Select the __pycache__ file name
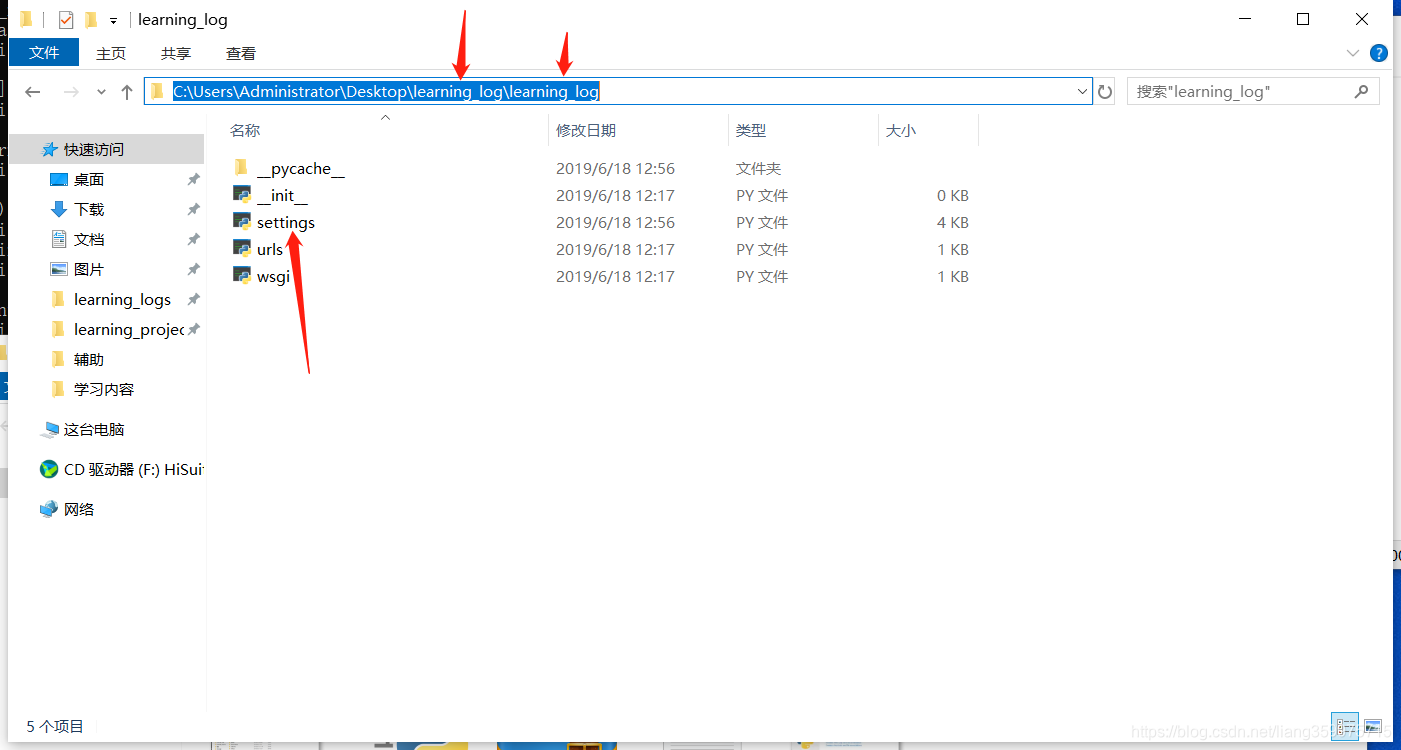This screenshot has width=1401, height=750. tap(301, 169)
